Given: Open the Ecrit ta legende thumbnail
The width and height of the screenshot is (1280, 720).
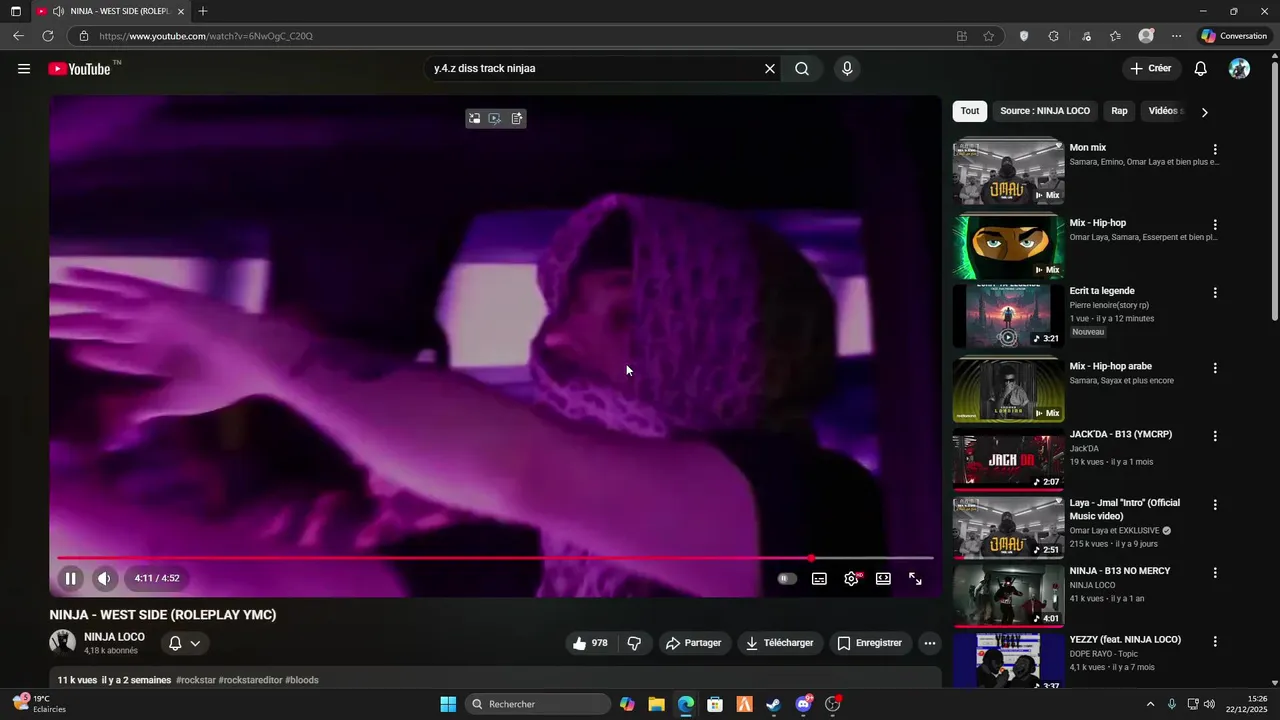Looking at the screenshot, I should 1008,316.
